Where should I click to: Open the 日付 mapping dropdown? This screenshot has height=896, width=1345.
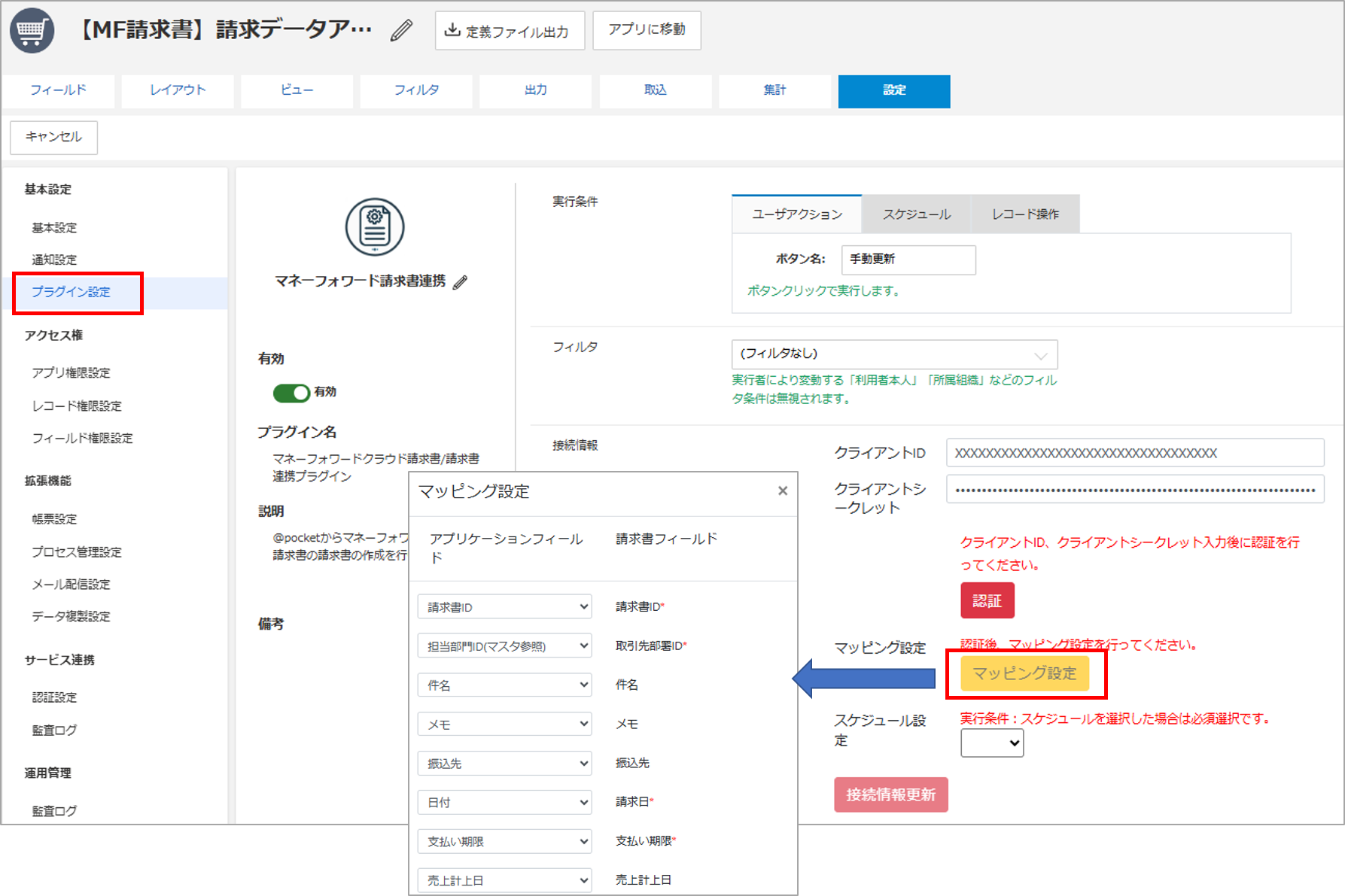[504, 802]
